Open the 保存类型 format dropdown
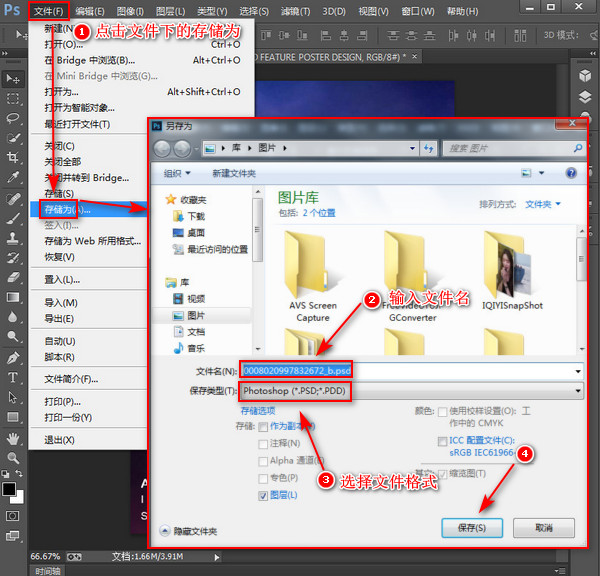The image size is (600, 576). pos(411,391)
